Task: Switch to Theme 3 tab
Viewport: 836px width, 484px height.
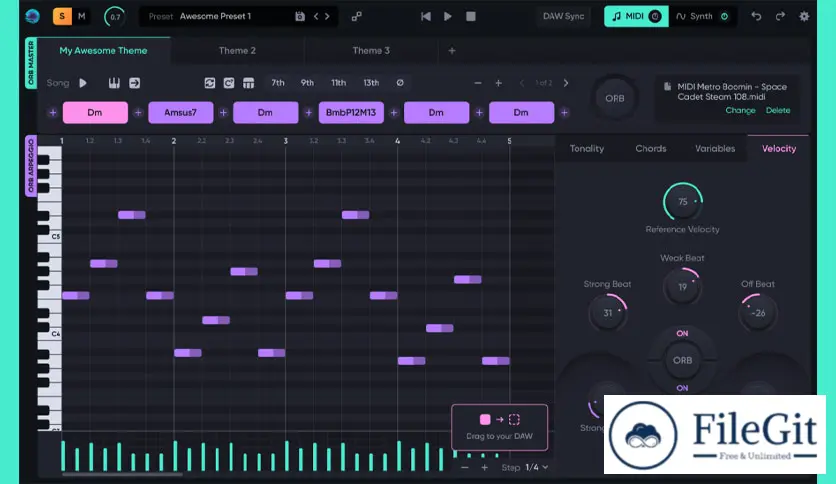Action: [371, 51]
